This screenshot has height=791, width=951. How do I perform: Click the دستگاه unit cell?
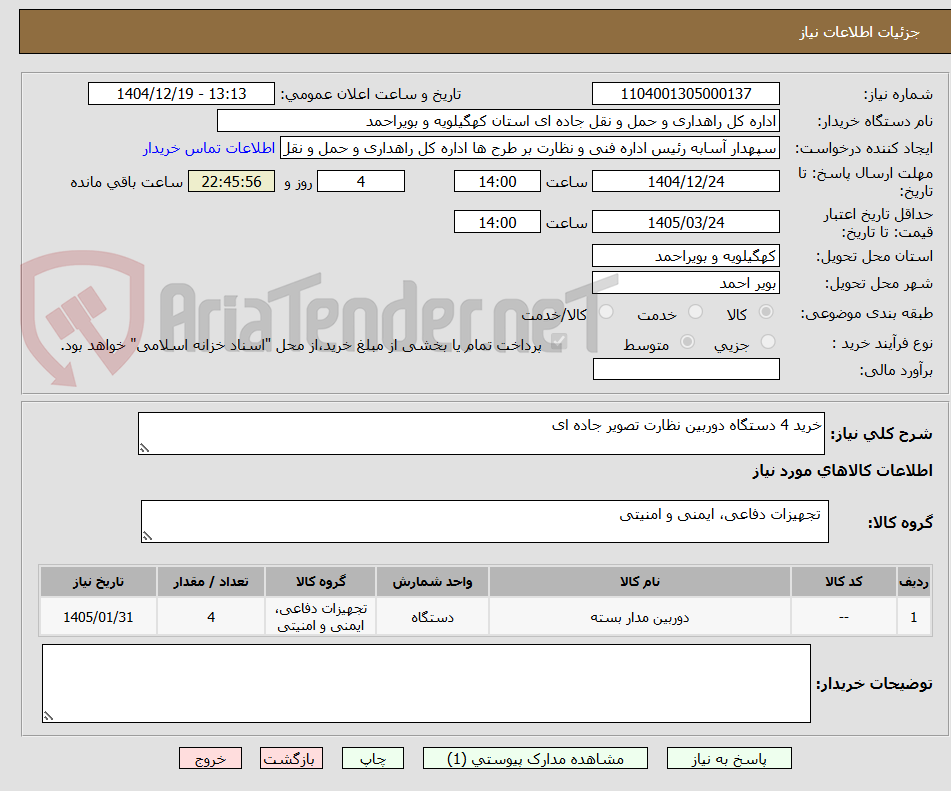click(x=432, y=617)
